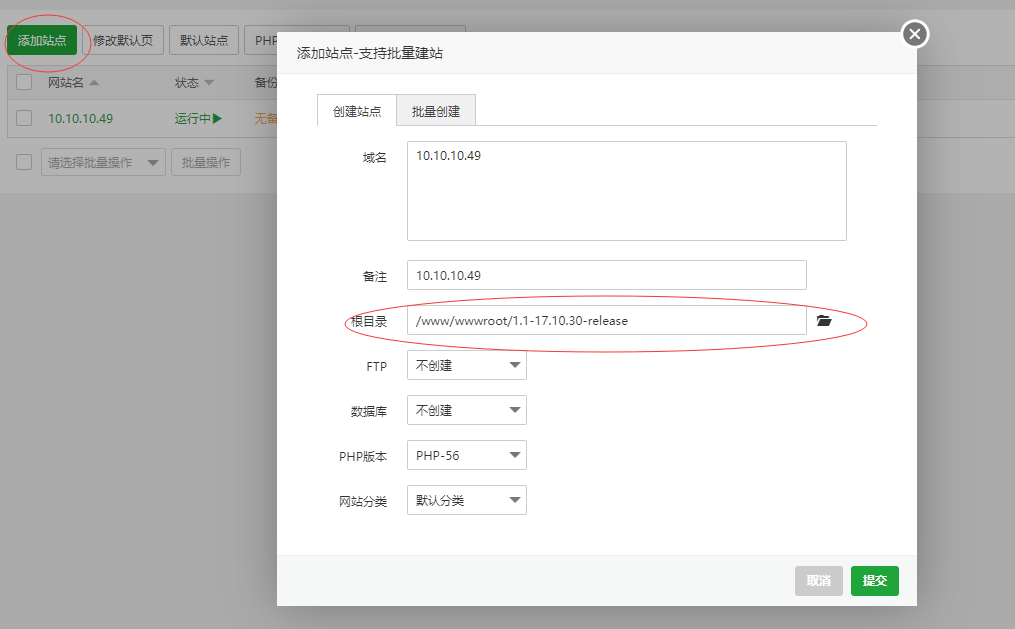1015x629 pixels.
Task: Open the 网站分类 默认分类 dropdown
Action: pyautogui.click(x=466, y=500)
